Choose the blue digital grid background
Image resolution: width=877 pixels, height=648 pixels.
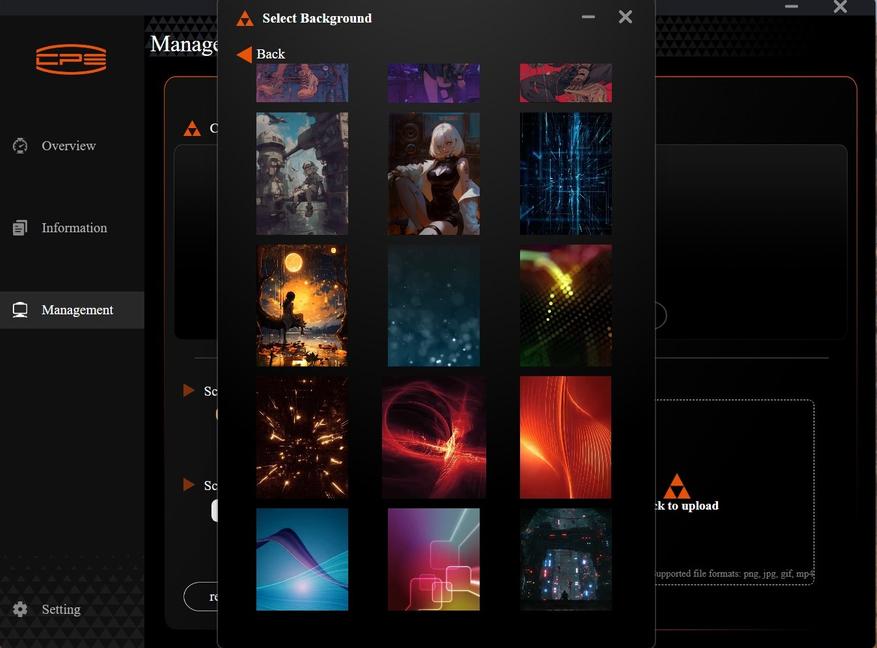click(x=565, y=173)
